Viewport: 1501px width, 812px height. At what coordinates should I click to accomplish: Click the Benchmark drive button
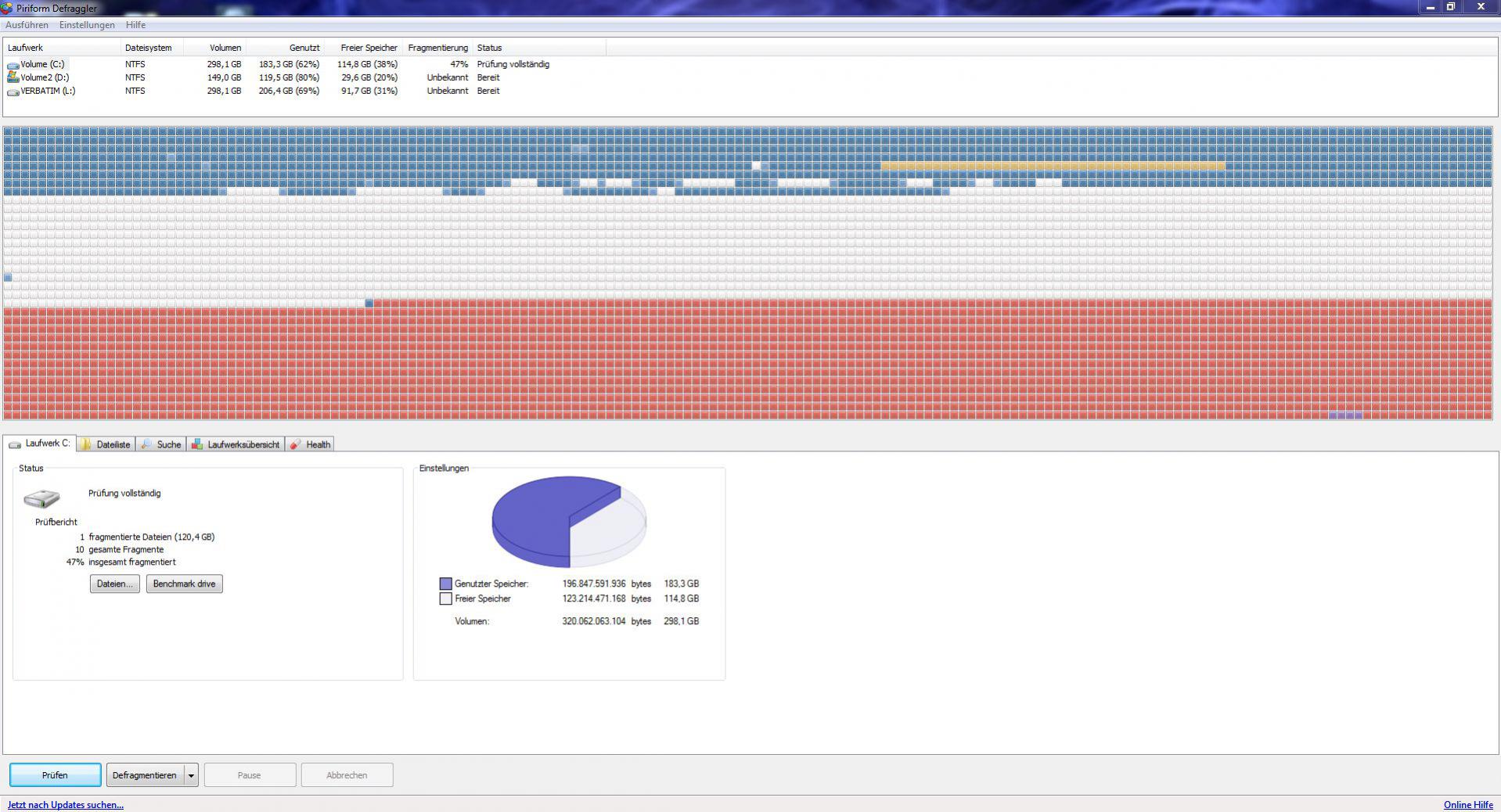coord(185,584)
